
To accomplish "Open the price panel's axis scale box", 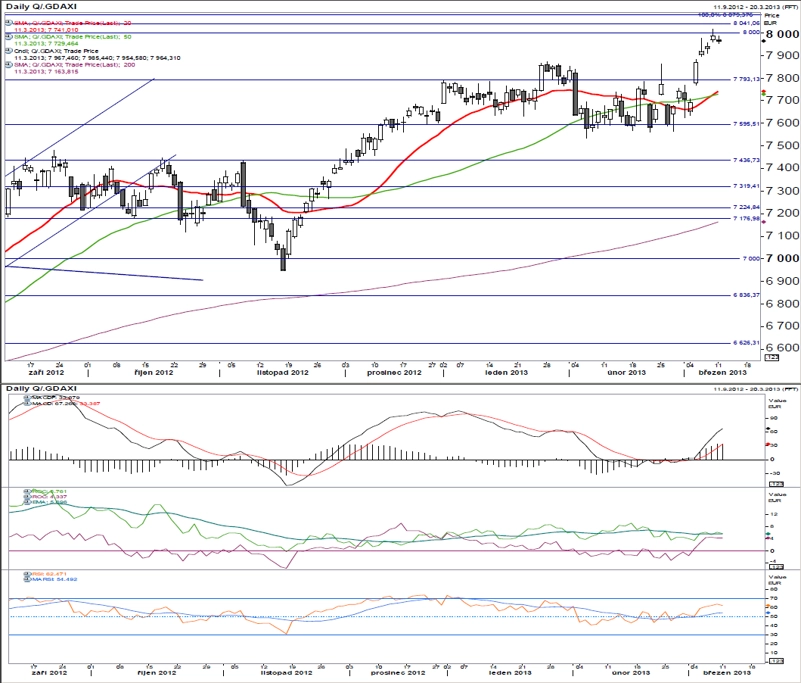I will (x=771, y=358).
